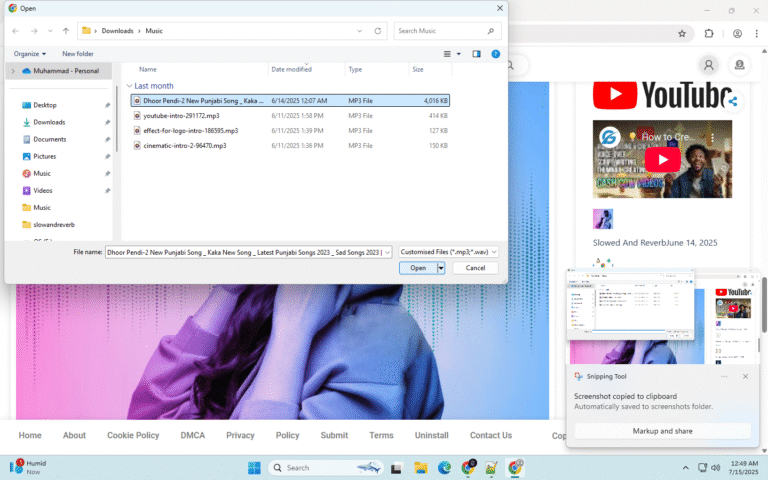Bookmark this page with star icon
This screenshot has width=768, height=480.
coord(682,33)
